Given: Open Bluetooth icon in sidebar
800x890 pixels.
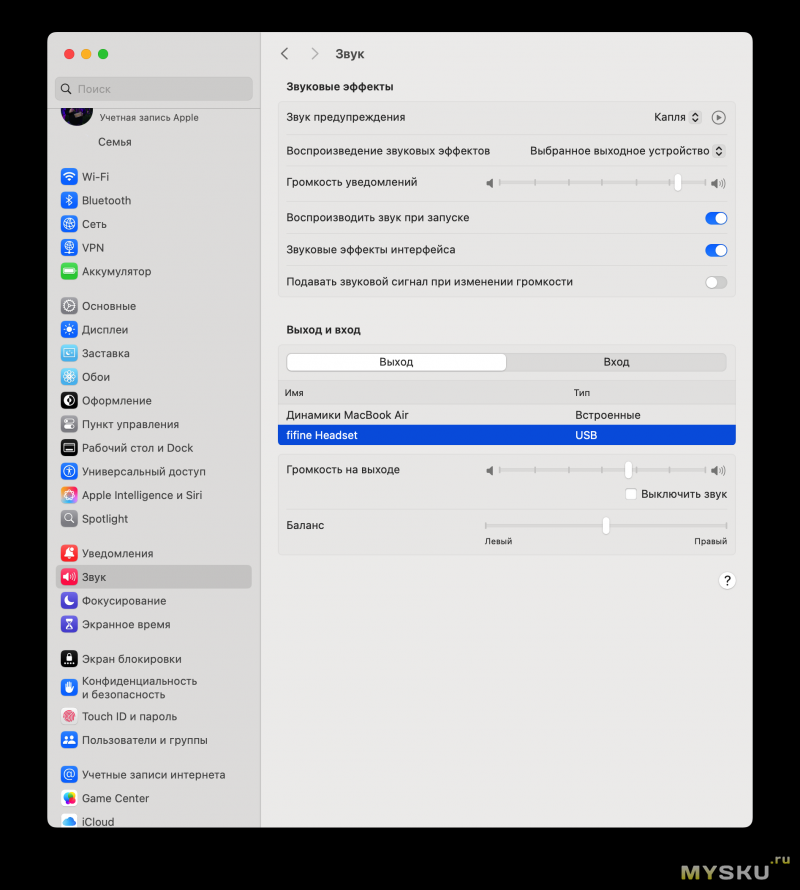Looking at the screenshot, I should [x=69, y=200].
